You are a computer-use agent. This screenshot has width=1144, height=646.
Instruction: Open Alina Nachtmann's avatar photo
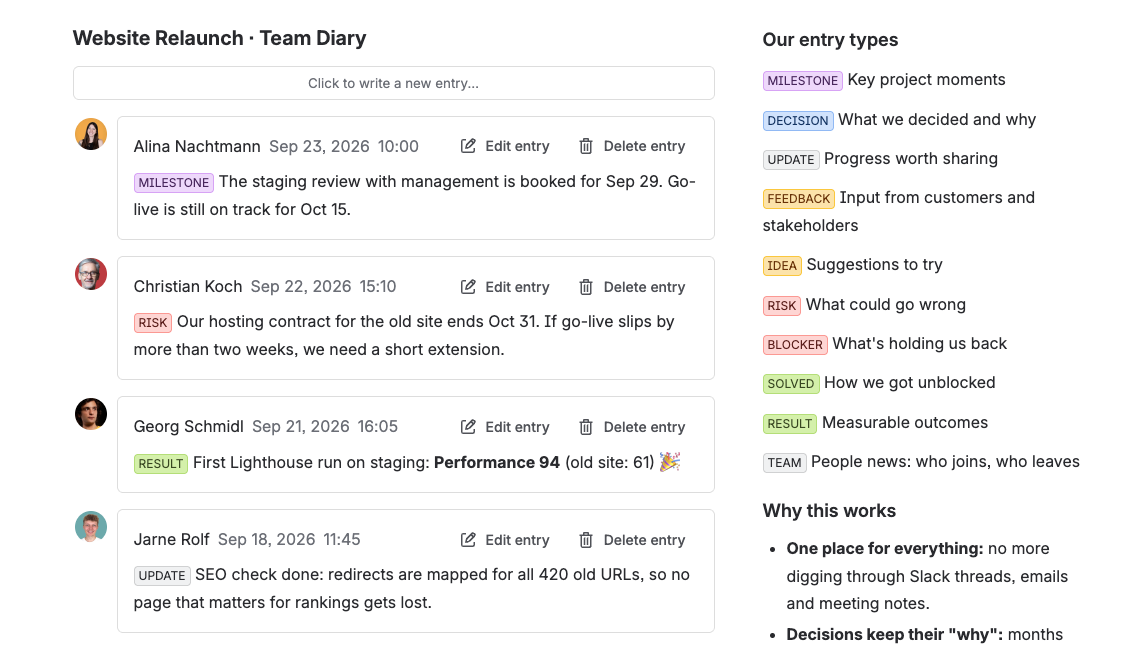click(x=91, y=134)
